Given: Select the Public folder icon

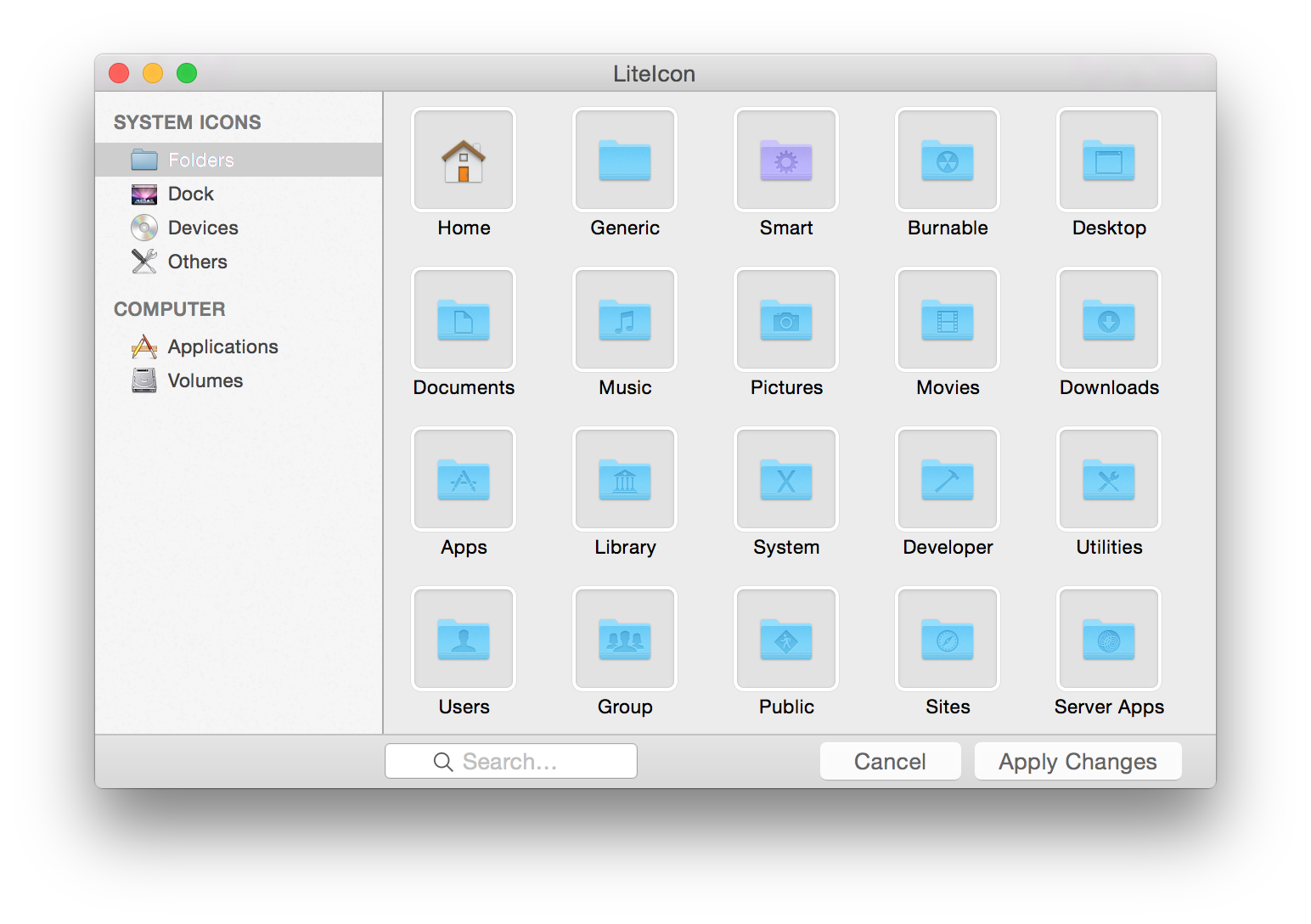Looking at the screenshot, I should (x=786, y=639).
